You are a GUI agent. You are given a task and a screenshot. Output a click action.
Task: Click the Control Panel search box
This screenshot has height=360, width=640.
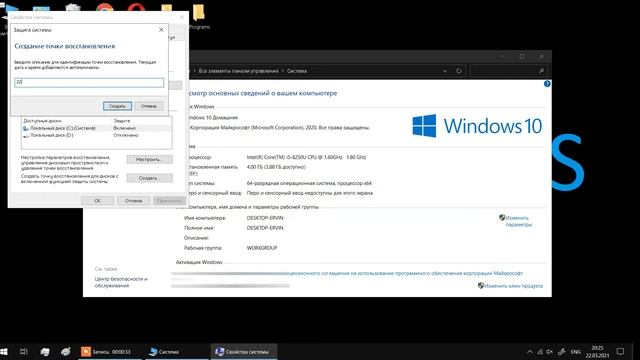click(508, 71)
